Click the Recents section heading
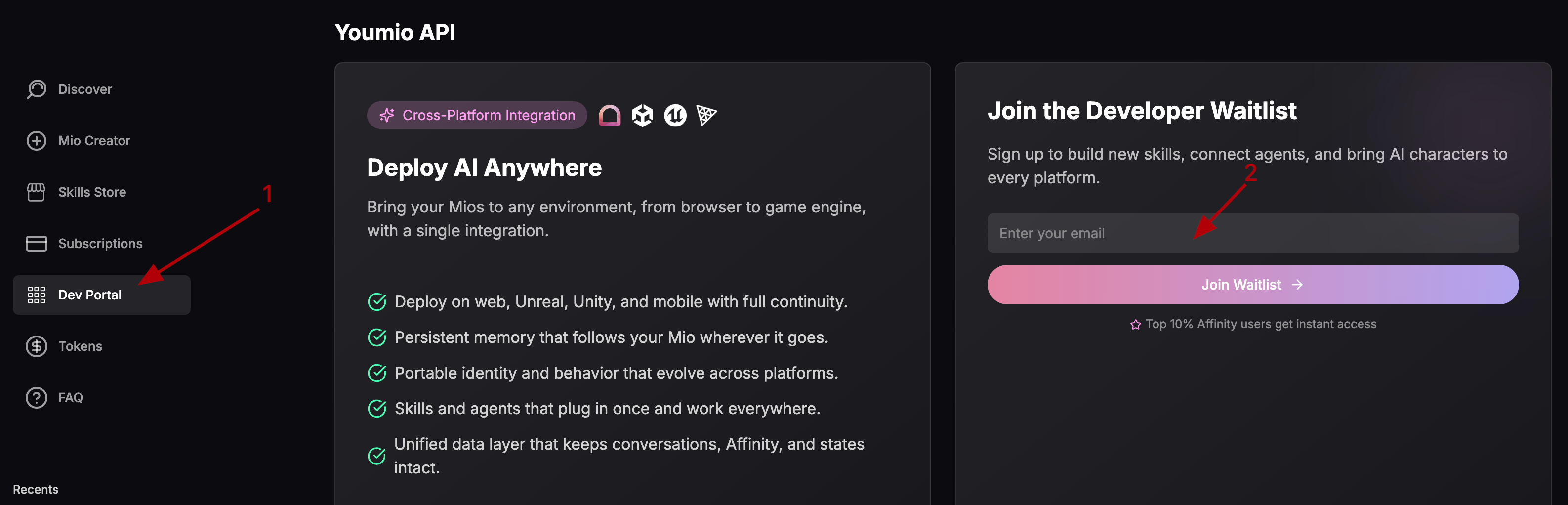The image size is (1568, 505). tap(36, 489)
